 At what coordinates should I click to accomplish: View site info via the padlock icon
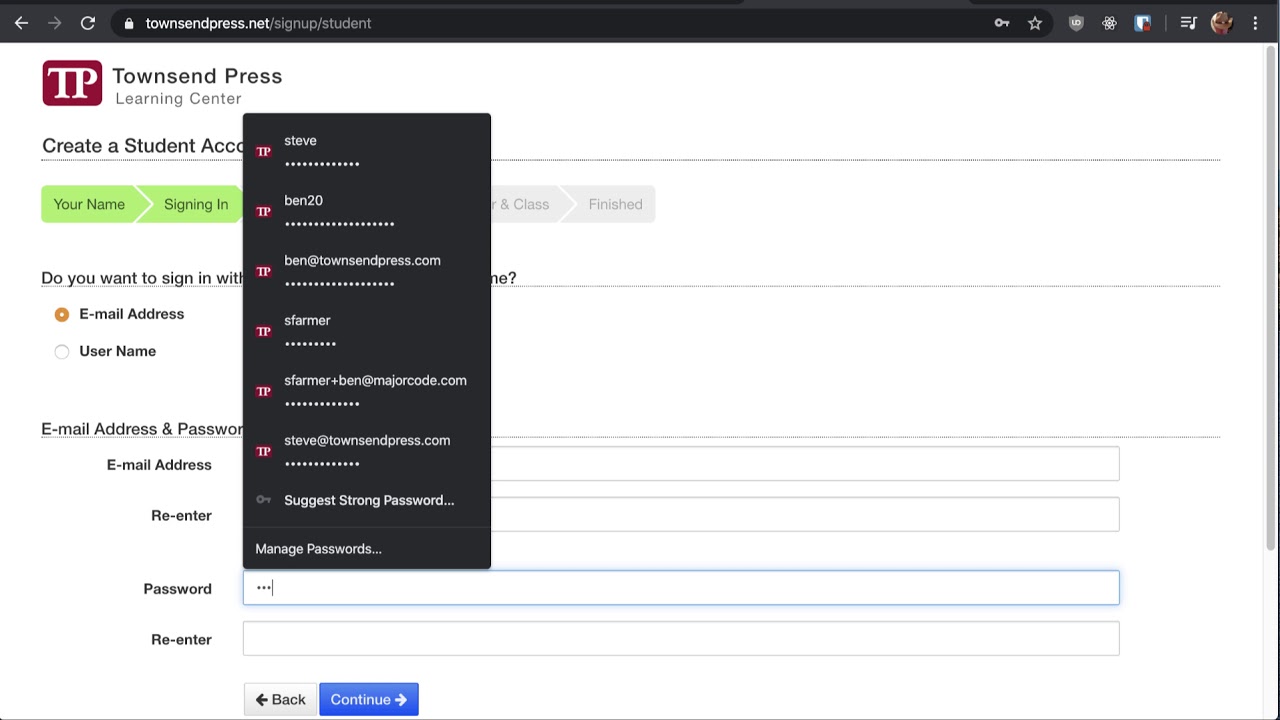point(128,23)
